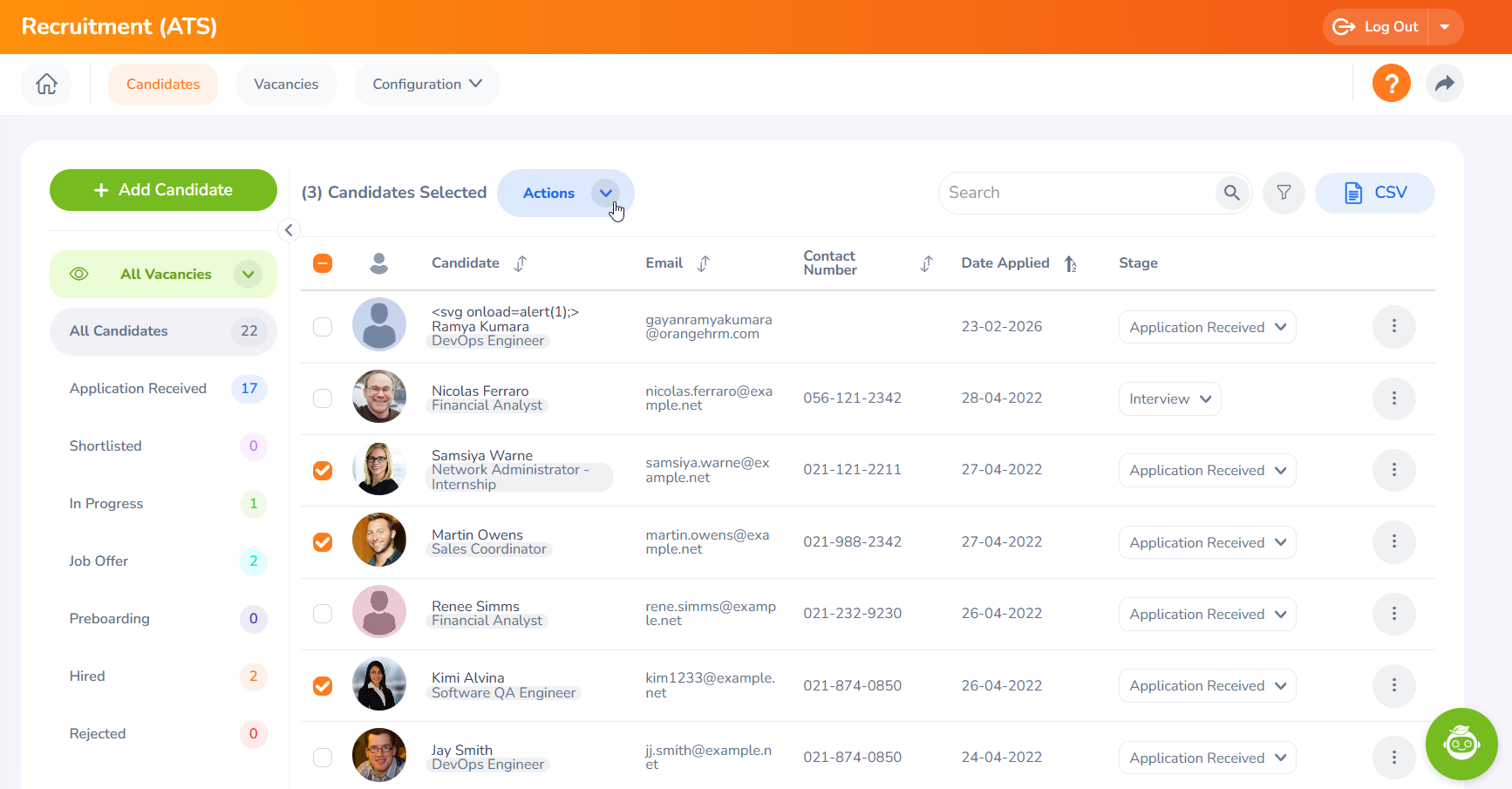Screen dimensions: 1512x789
Task: Toggle the select-all header checkbox
Action: [323, 263]
